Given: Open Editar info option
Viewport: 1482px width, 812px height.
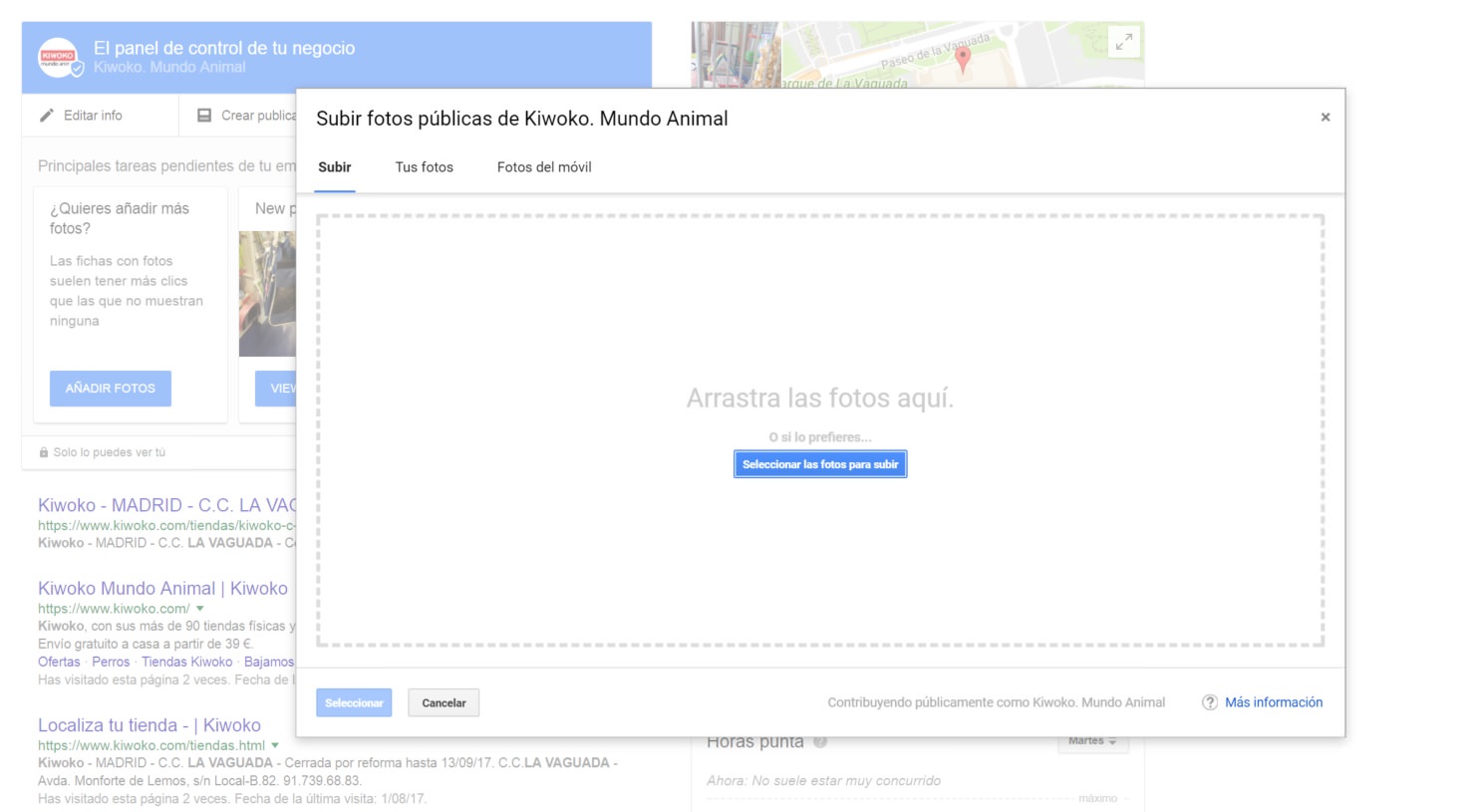Looking at the screenshot, I should click(x=93, y=116).
